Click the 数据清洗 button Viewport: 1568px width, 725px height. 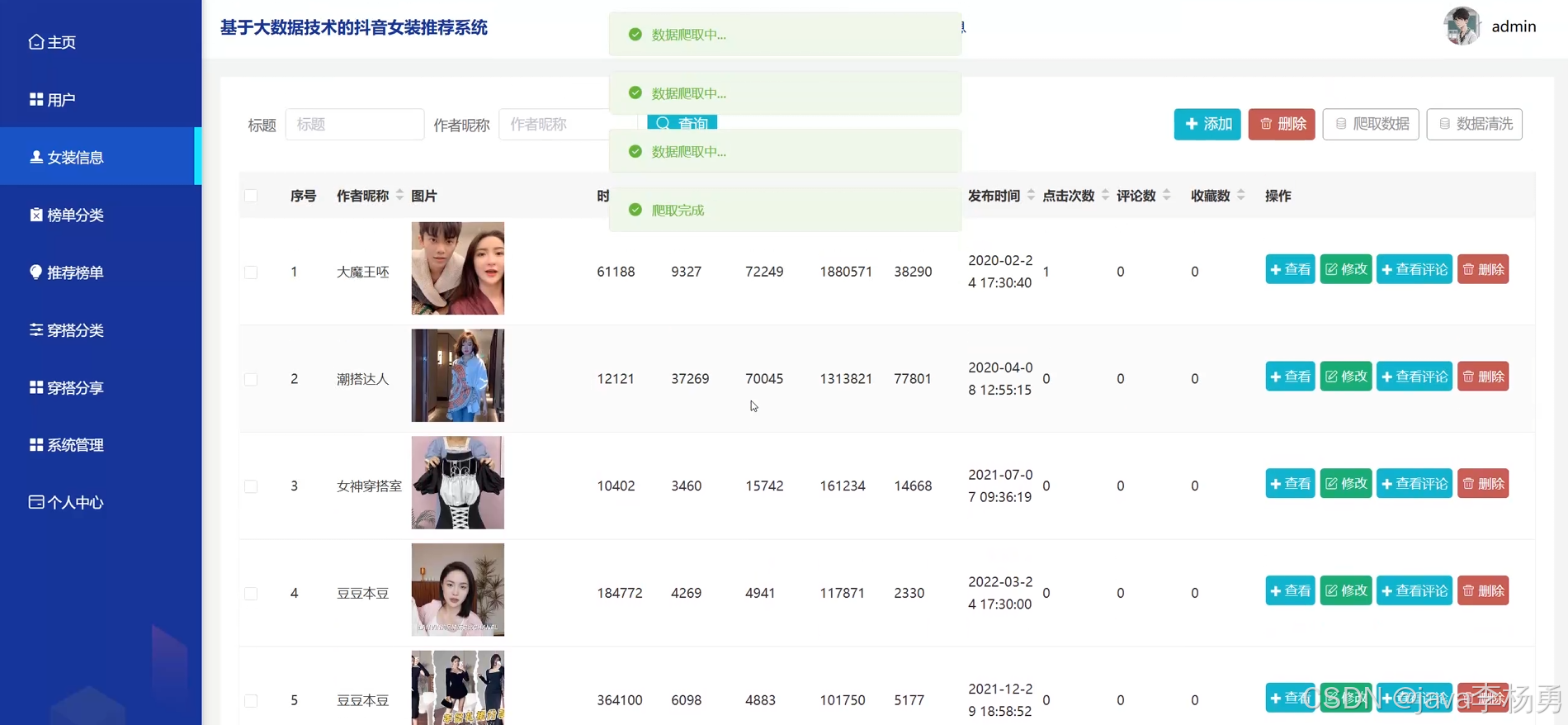(1475, 124)
